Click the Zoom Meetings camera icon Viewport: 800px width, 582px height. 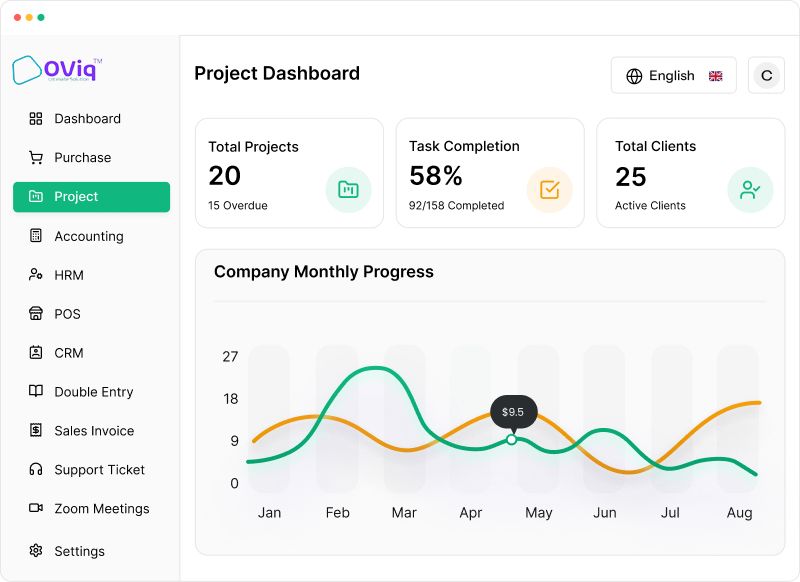point(36,508)
